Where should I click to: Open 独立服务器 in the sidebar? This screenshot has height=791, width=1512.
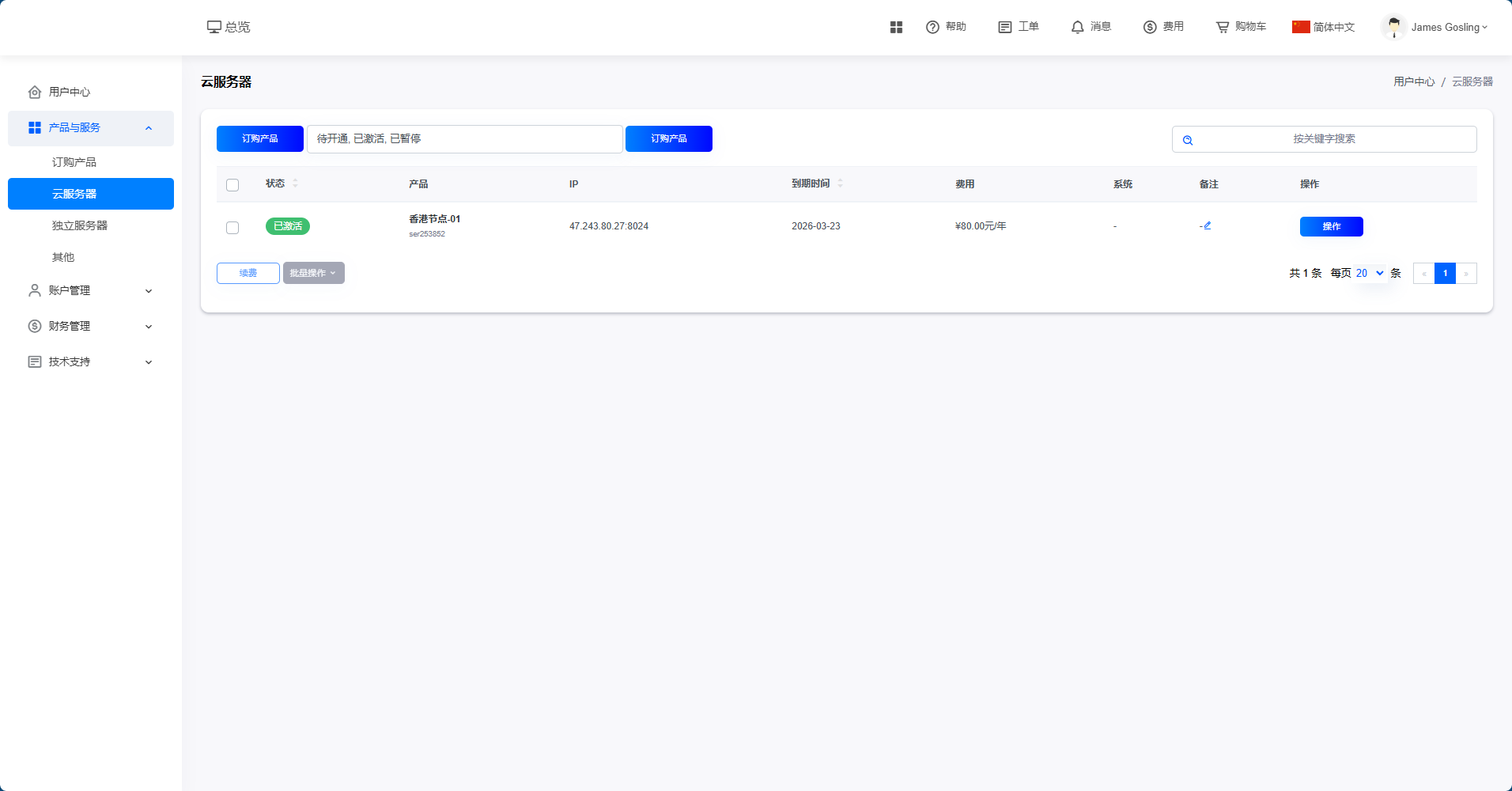click(x=80, y=225)
